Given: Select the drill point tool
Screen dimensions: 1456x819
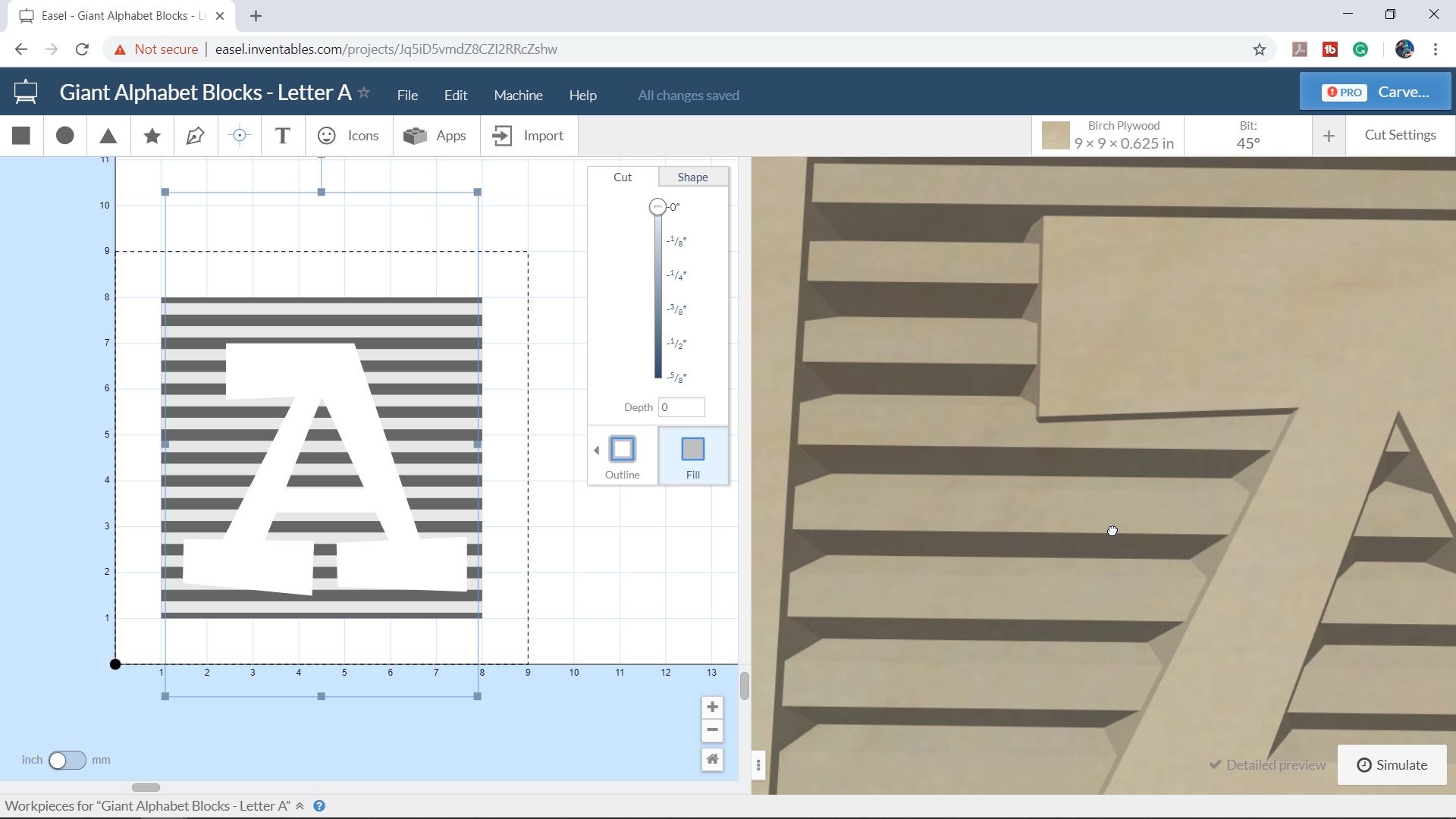Looking at the screenshot, I should (x=239, y=136).
